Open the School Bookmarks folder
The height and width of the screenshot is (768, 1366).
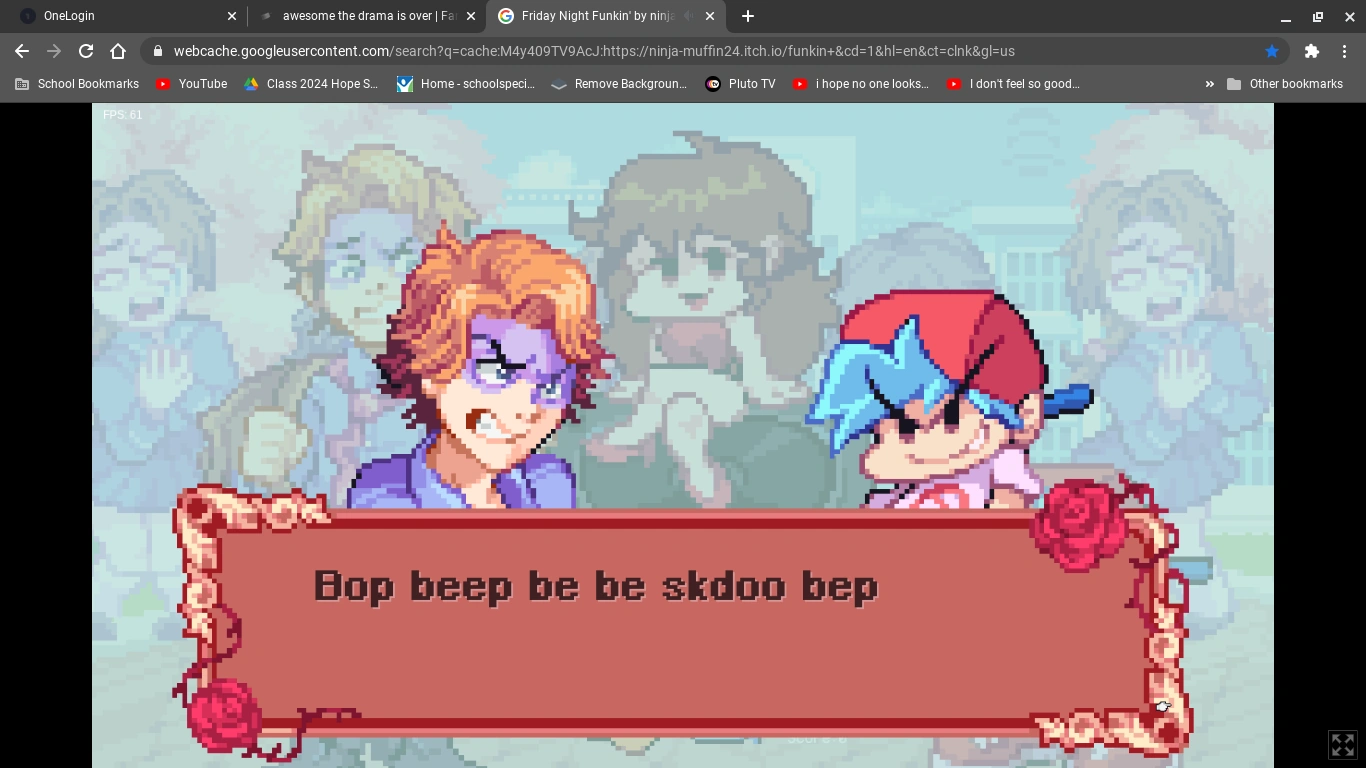click(77, 84)
